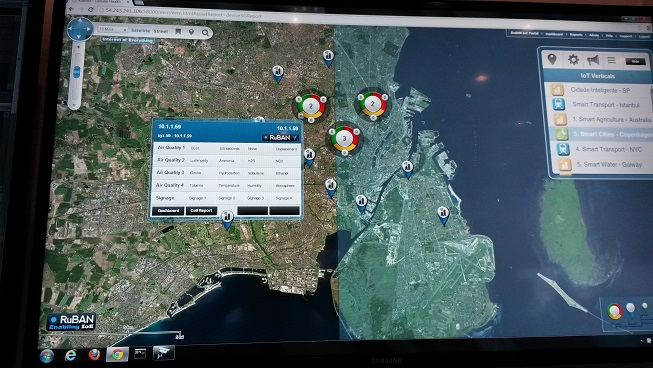Image resolution: width=653 pixels, height=368 pixels.
Task: Open Reports in the top navigation
Action: point(576,35)
